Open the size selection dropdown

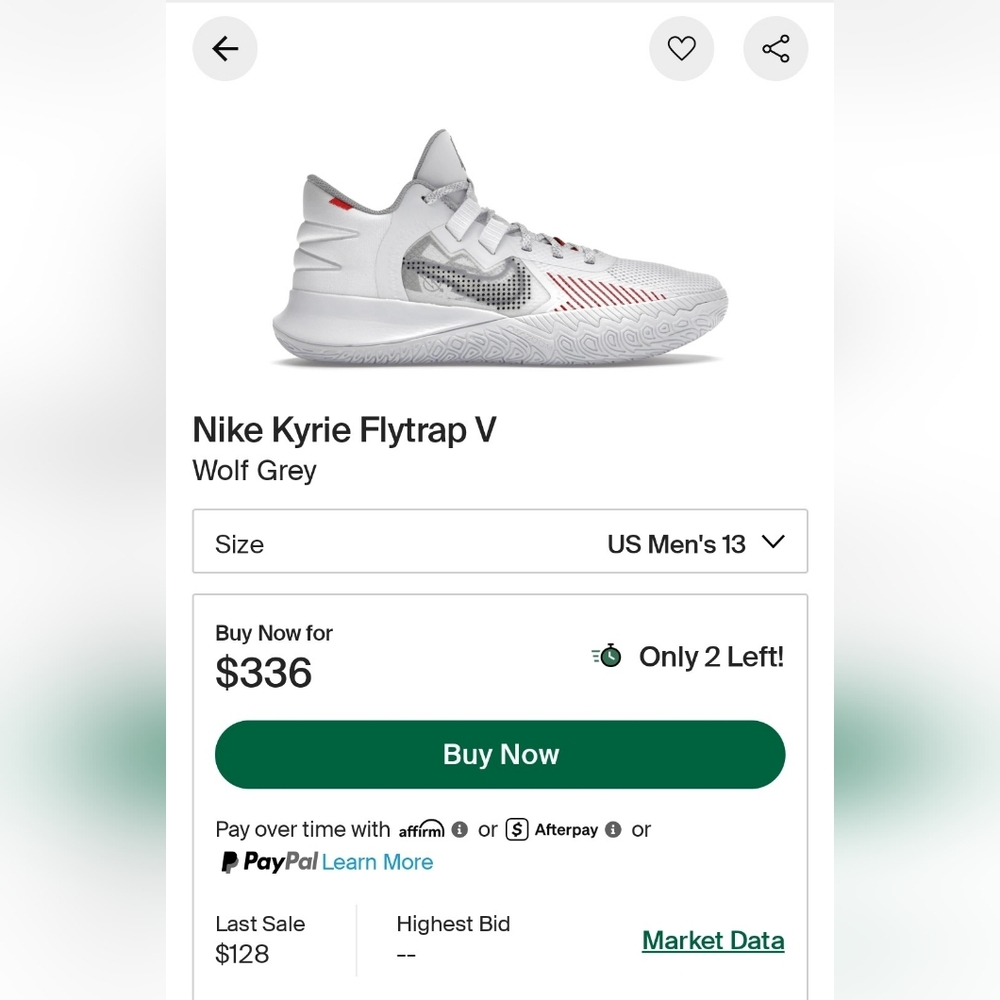tap(500, 543)
